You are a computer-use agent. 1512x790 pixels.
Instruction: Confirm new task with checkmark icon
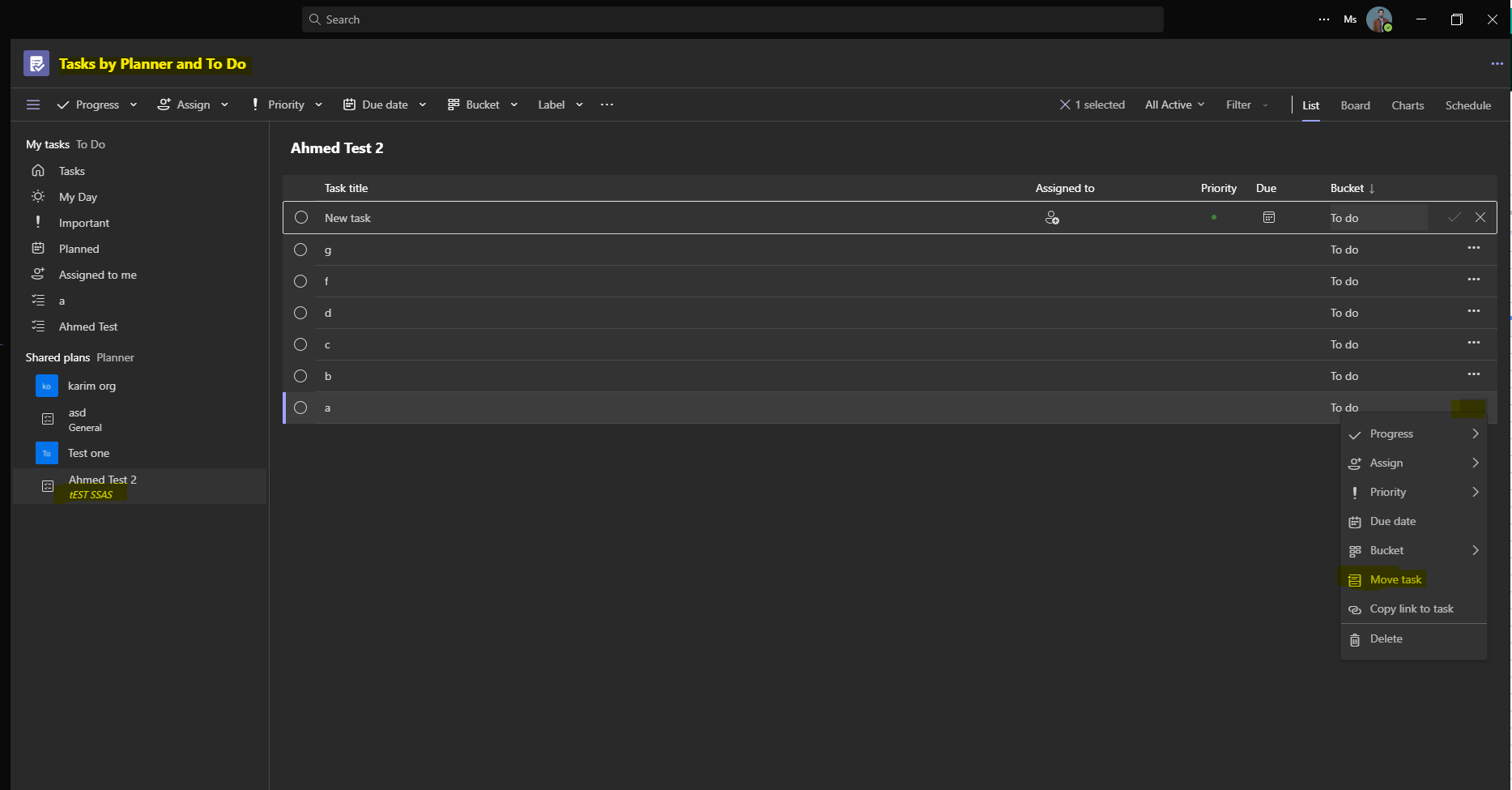(x=1455, y=217)
